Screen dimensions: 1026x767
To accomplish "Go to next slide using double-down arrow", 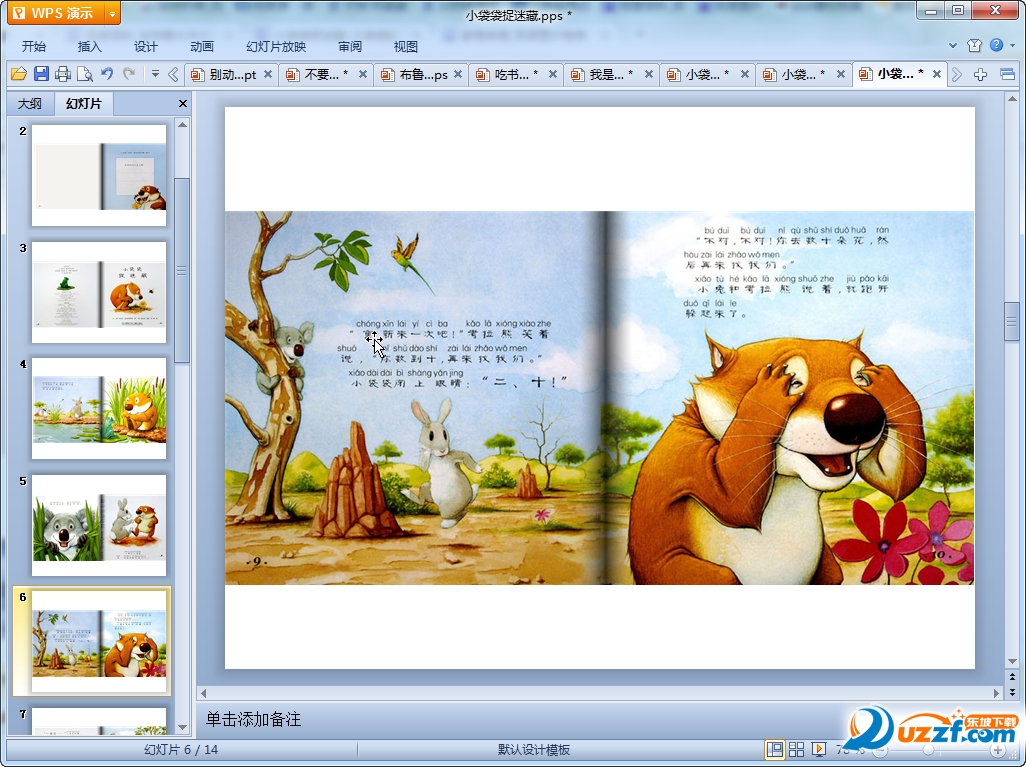I will point(1012,691).
